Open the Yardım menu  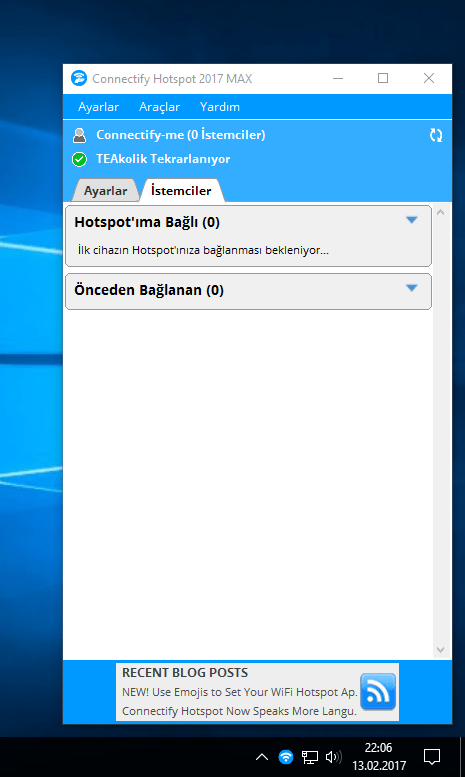tap(220, 107)
